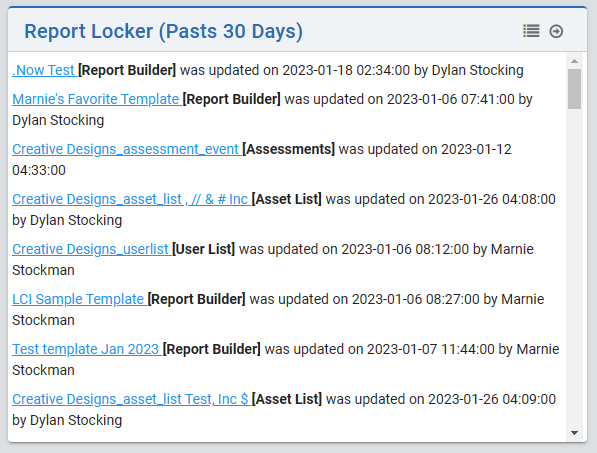This screenshot has width=597, height=453.
Task: Click the 2023-01-18 02:34:00 timestamp text
Action: (346, 70)
